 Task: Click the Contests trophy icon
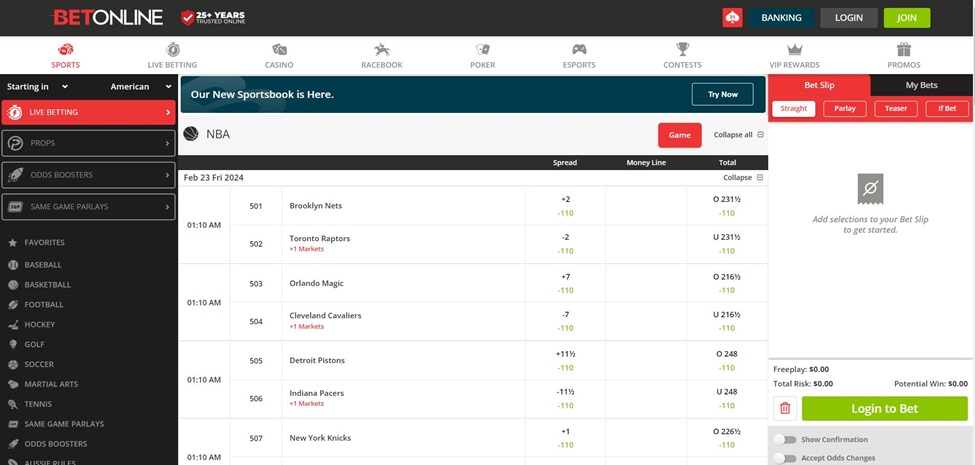682,49
